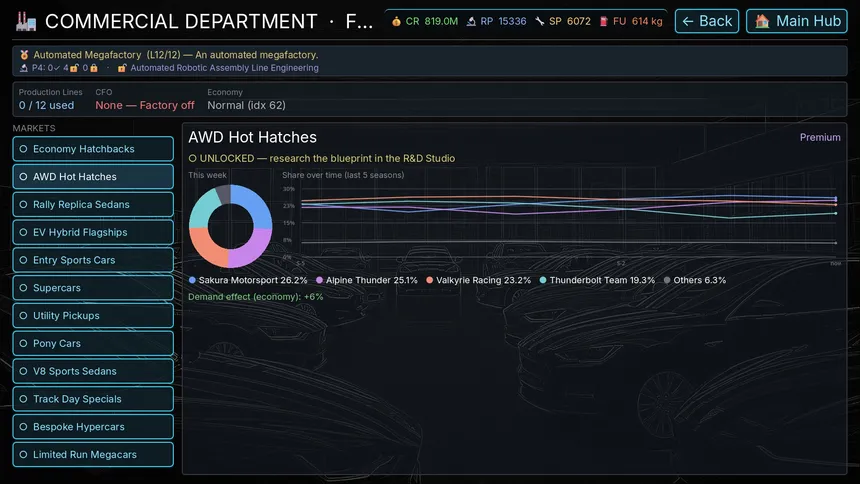View the Track Day Specials market
This screenshot has width=860, height=484.
(x=93, y=399)
